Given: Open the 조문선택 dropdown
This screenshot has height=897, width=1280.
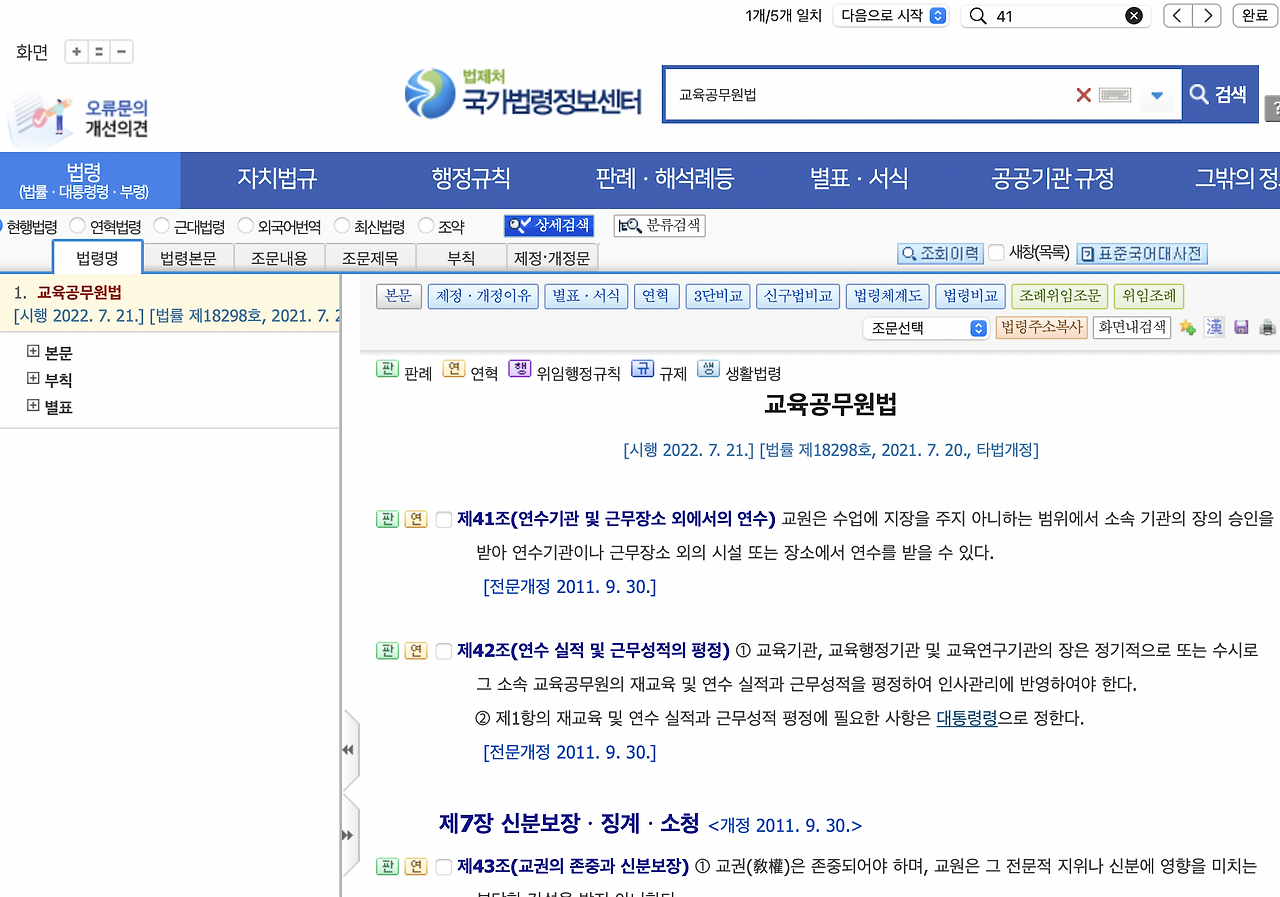Looking at the screenshot, I should pos(925,328).
